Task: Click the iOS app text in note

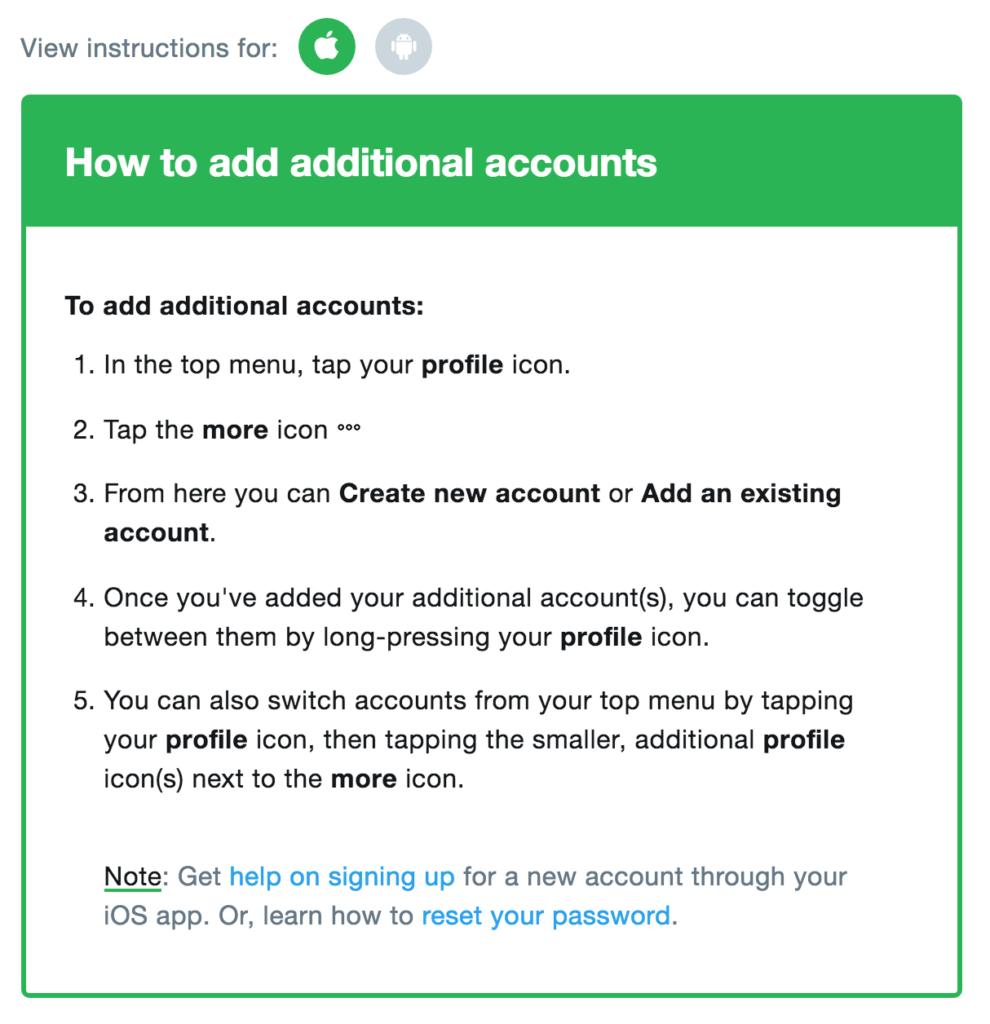Action: [153, 916]
